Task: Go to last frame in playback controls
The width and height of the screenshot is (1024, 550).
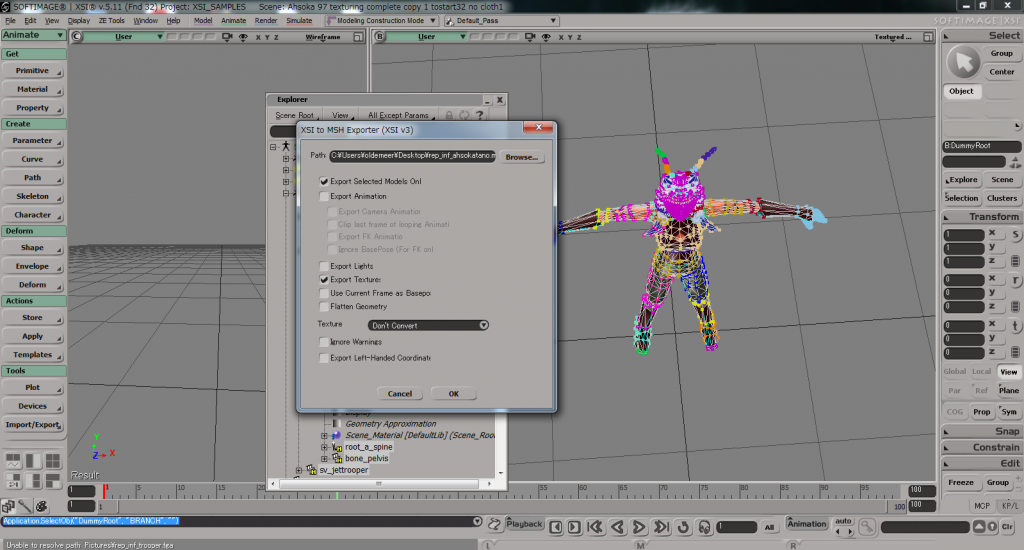Action: (x=662, y=526)
